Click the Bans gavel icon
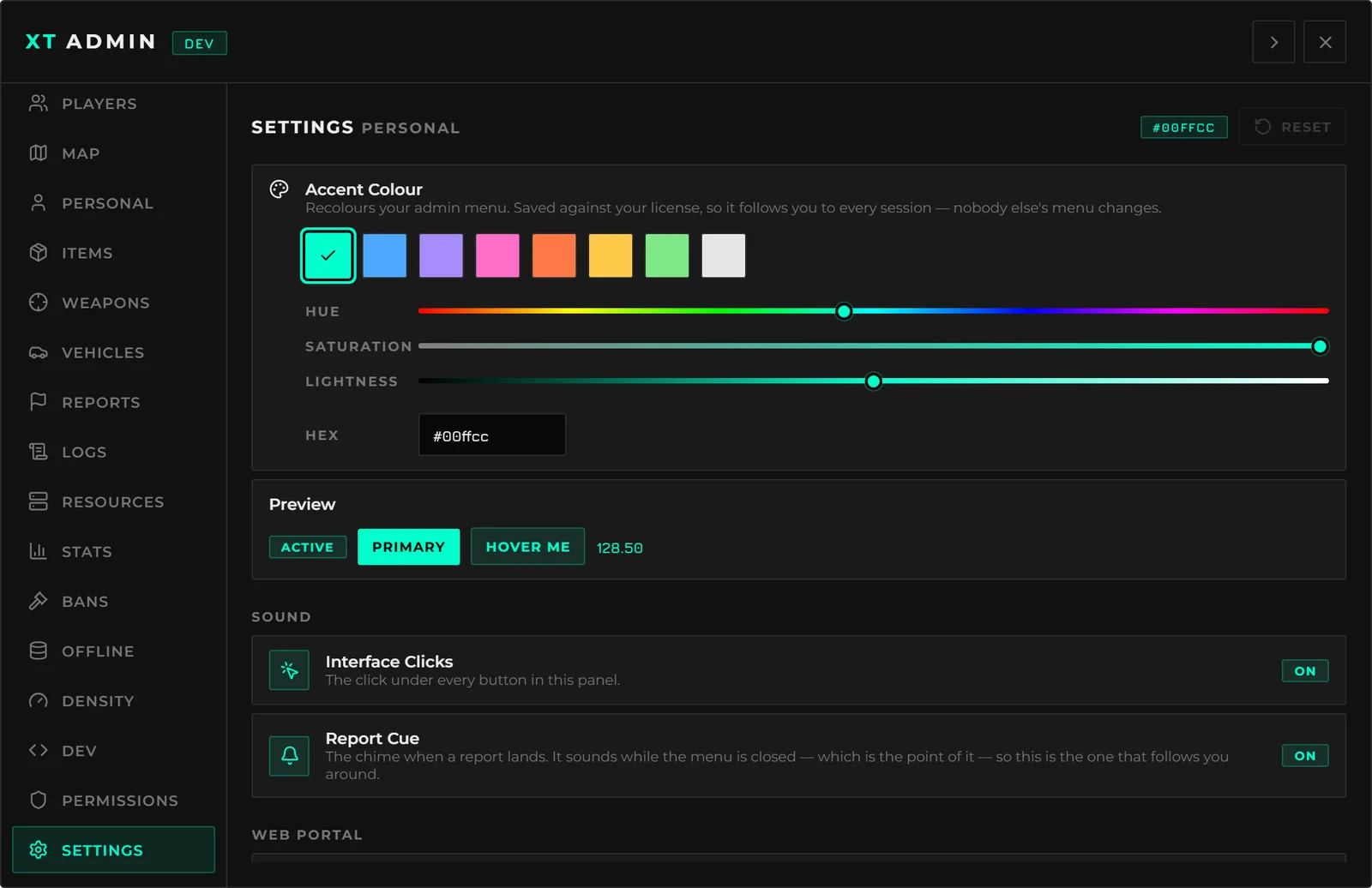 [39, 601]
